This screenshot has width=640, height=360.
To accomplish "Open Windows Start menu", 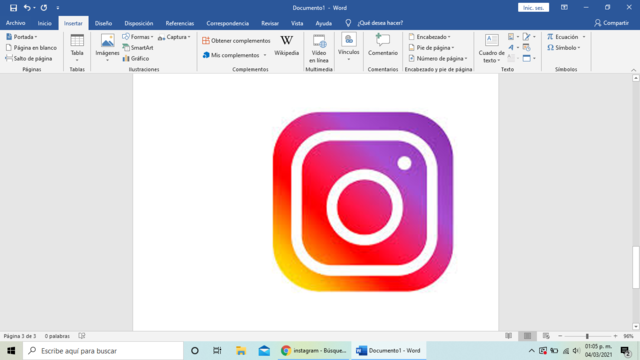I will click(x=11, y=351).
